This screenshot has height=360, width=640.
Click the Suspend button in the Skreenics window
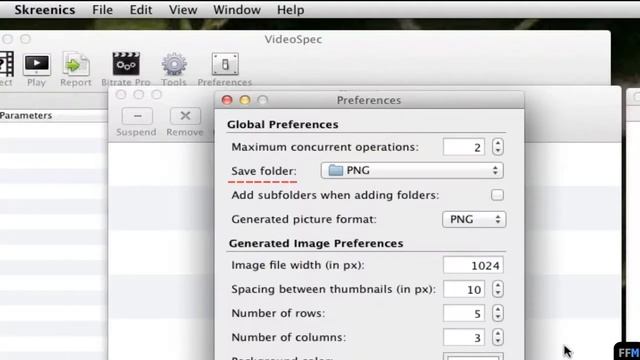click(x=137, y=116)
